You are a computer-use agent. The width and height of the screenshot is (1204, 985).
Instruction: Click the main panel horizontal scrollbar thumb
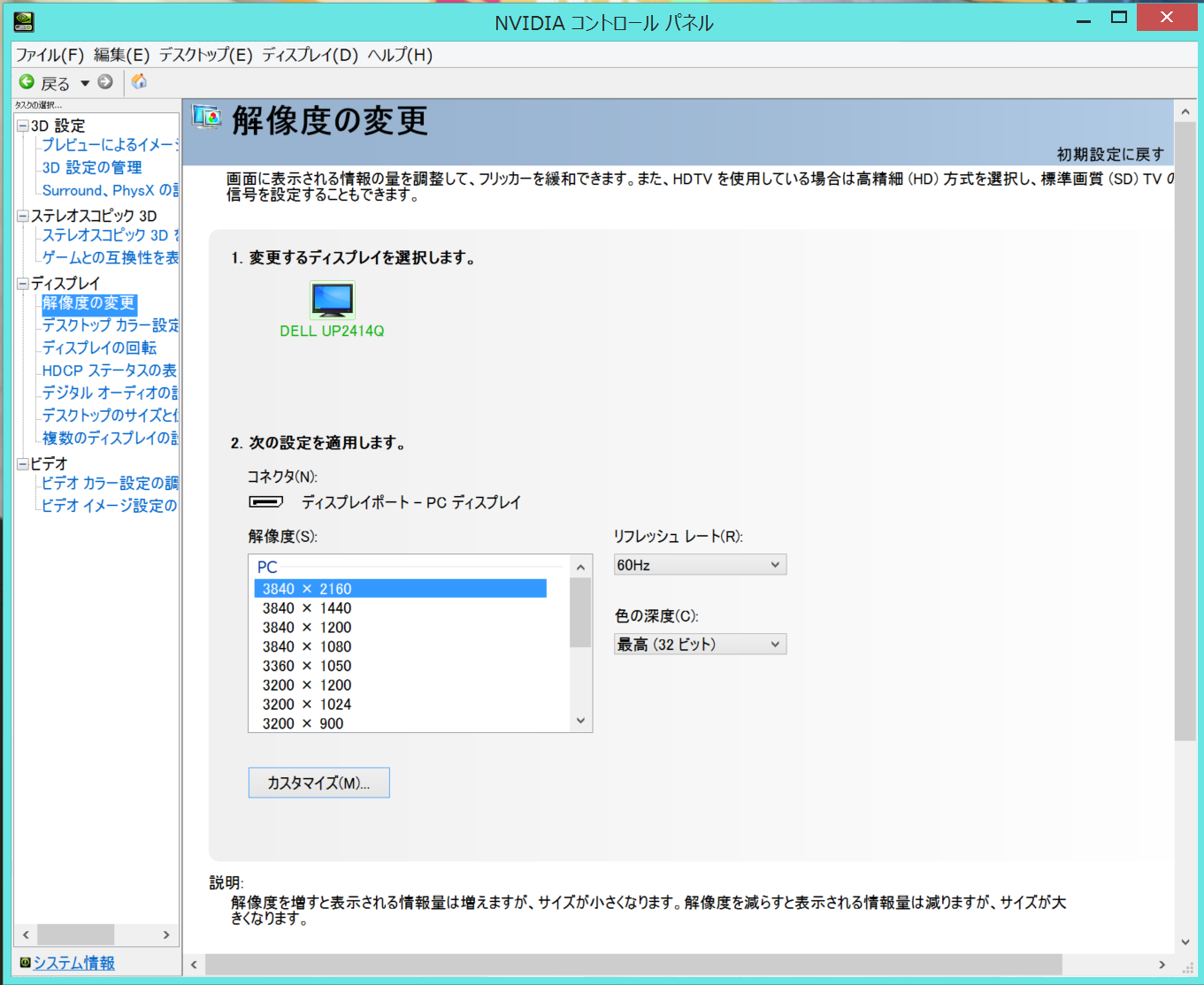[x=633, y=964]
